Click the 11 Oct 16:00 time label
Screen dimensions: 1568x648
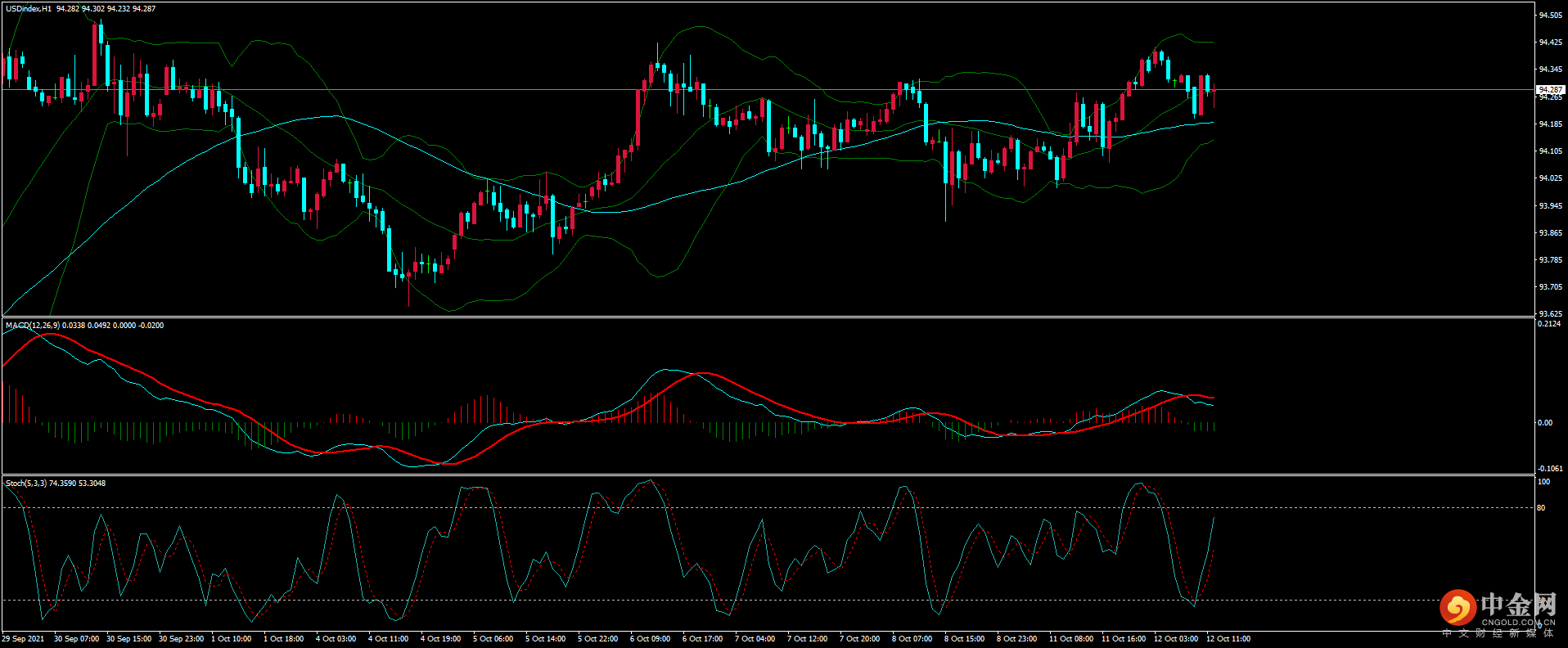coord(1123,639)
